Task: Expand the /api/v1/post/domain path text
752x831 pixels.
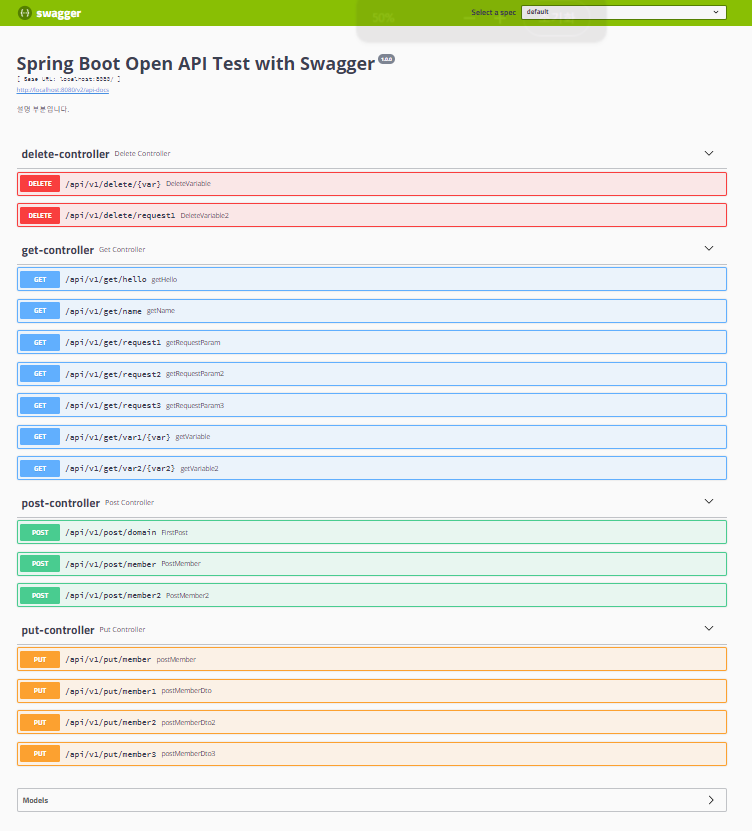Action: tap(111, 532)
